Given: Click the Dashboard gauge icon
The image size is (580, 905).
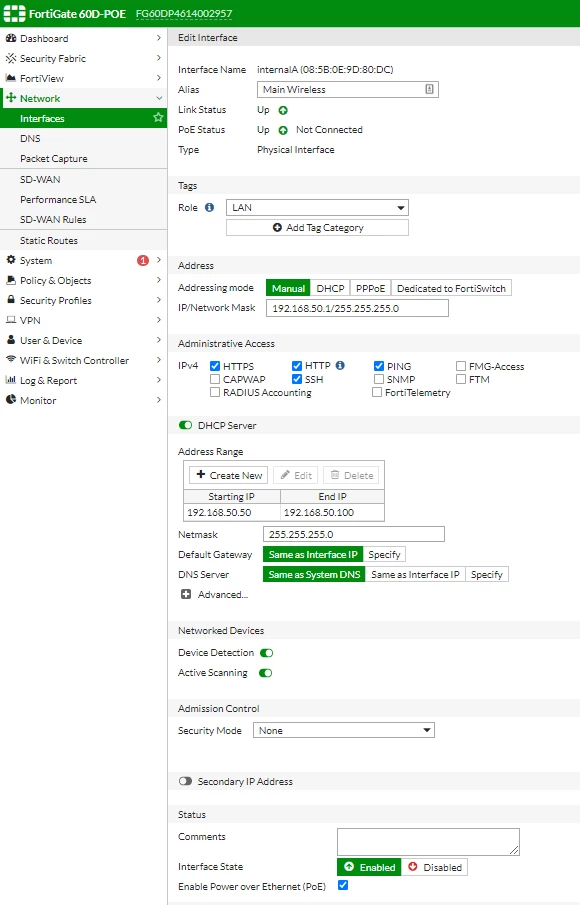Looking at the screenshot, I should pyautogui.click(x=10, y=38).
